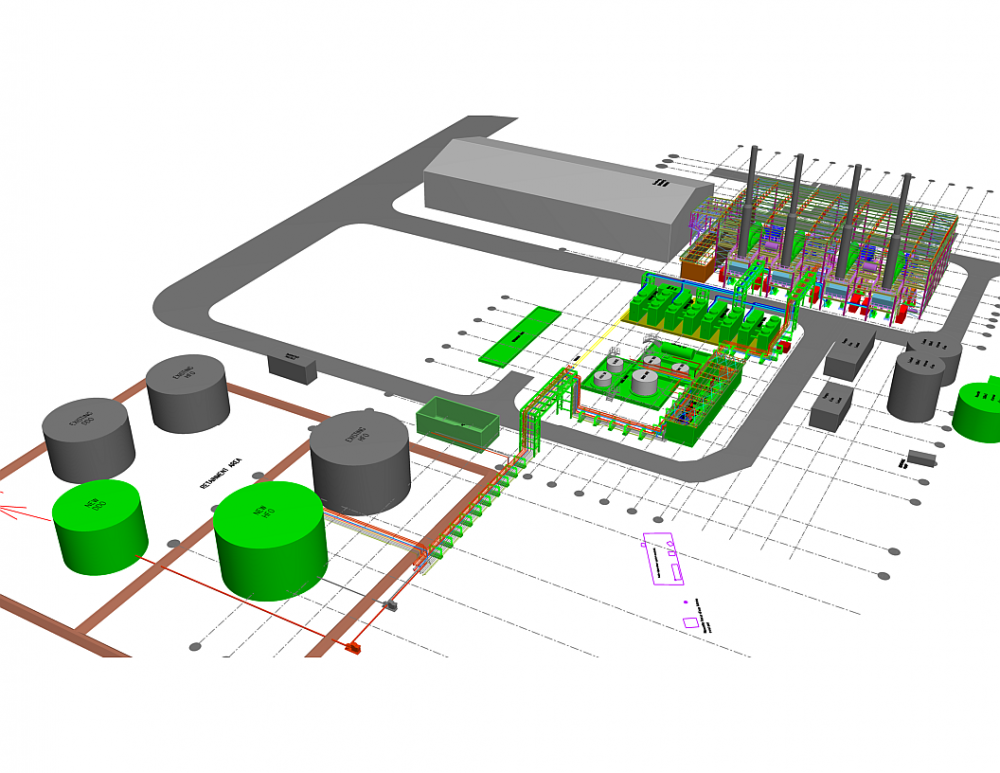
Task: Click the large magenta outlined rectangle
Action: [666, 558]
